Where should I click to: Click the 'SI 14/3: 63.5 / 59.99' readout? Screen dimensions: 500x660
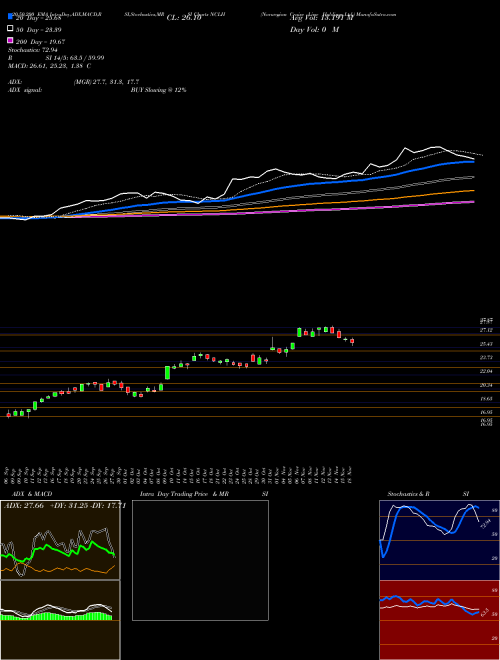75,58
